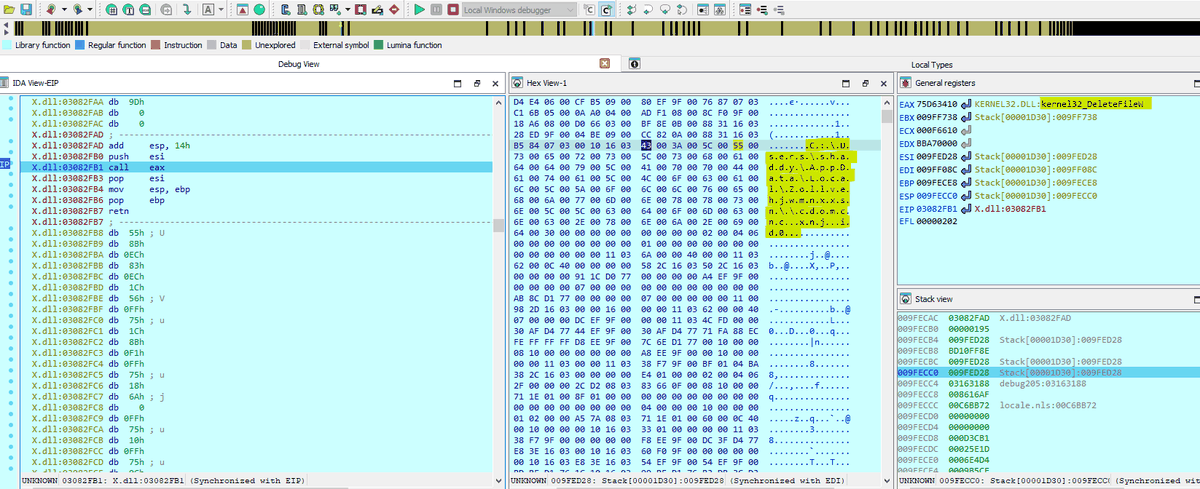Click the red stop-sign breakpoint icon
The height and width of the screenshot is (489, 1200).
[x=395, y=9]
